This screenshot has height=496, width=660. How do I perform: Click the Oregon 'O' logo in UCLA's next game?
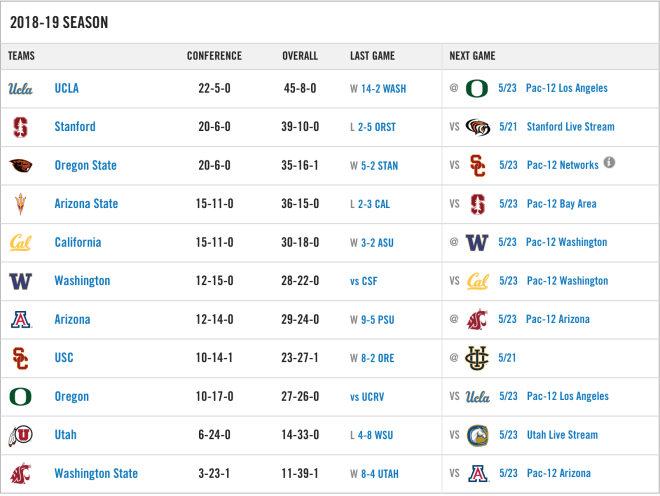[x=477, y=88]
